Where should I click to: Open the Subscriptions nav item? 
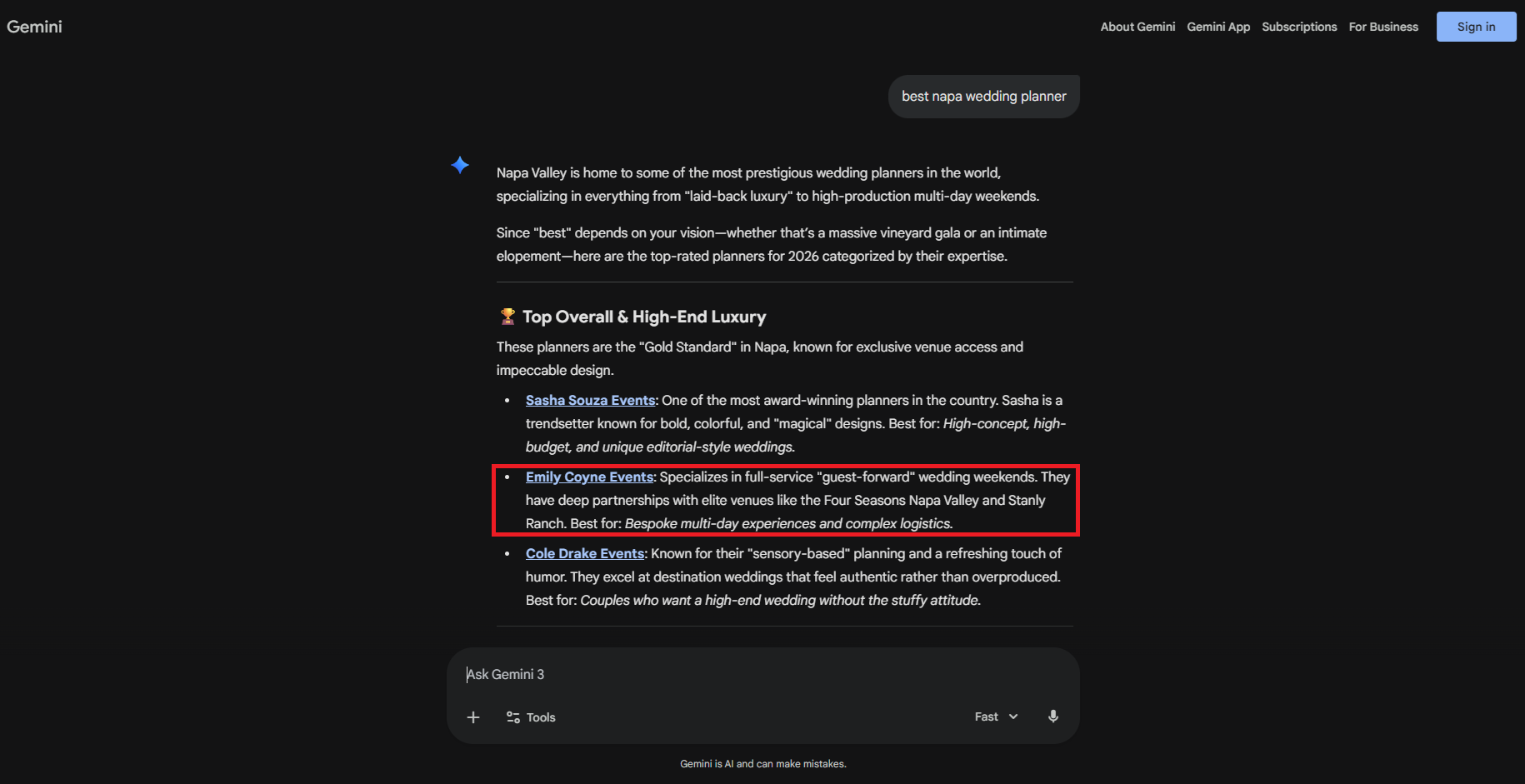coord(1299,27)
